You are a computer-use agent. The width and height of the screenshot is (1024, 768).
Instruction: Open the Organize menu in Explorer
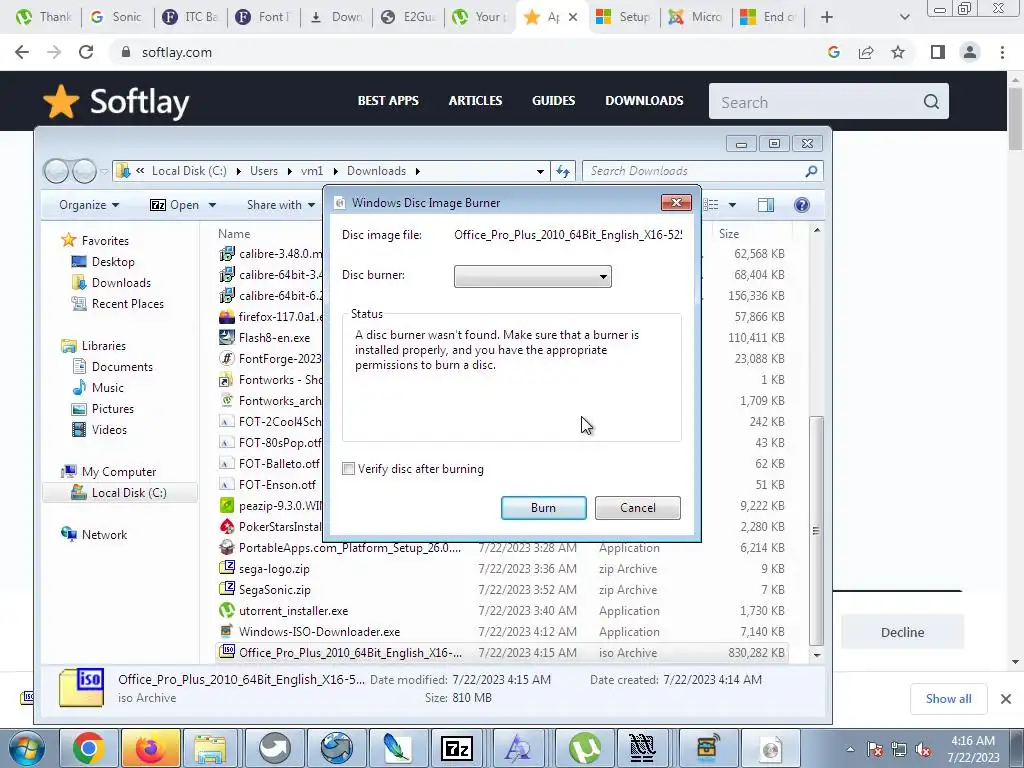click(89, 205)
